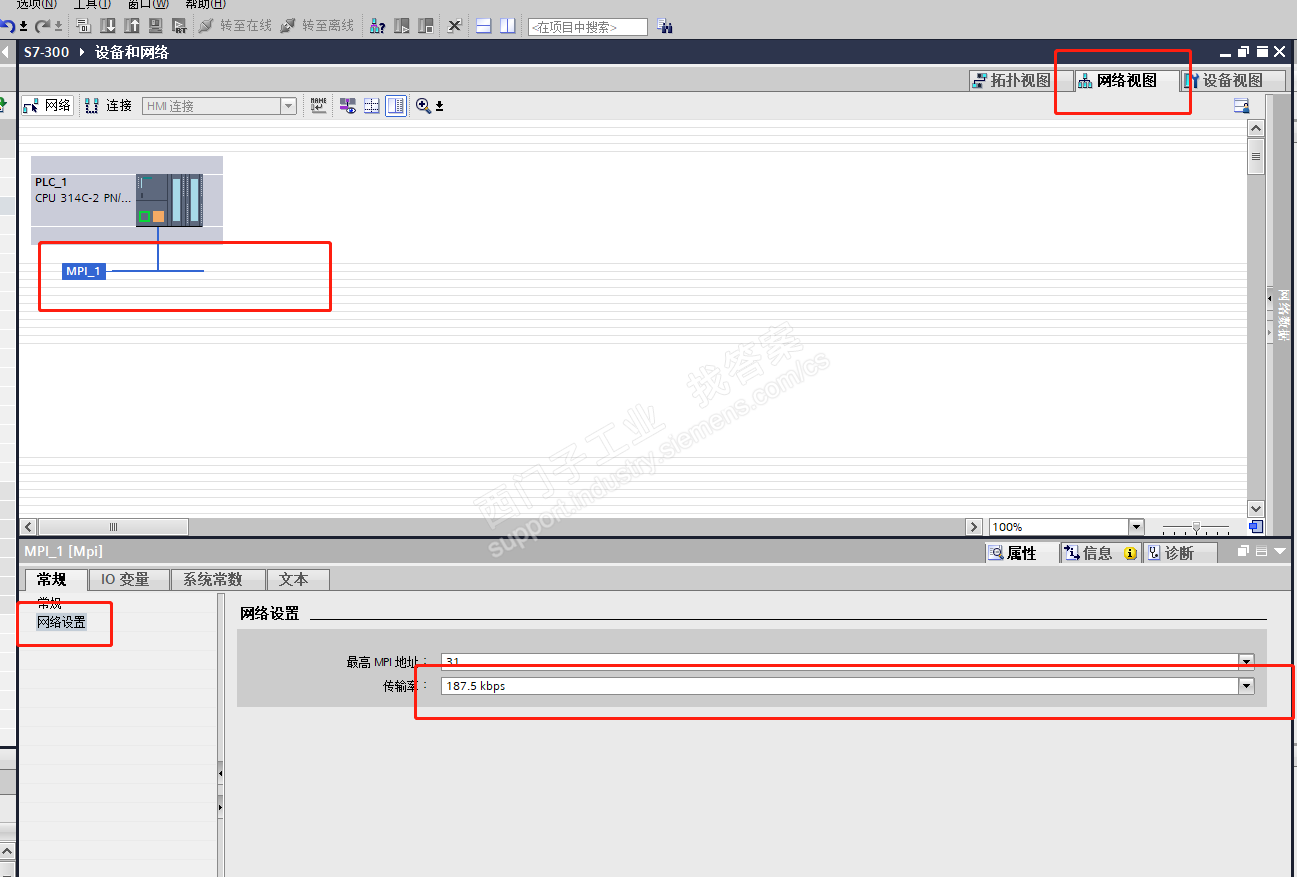Click the zoom magnifier icon in network toolbar
Viewport: 1297px width, 877px height.
tap(423, 105)
